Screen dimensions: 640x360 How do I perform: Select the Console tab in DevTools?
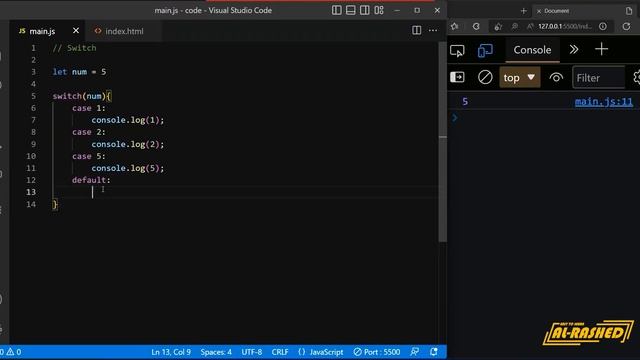click(532, 50)
